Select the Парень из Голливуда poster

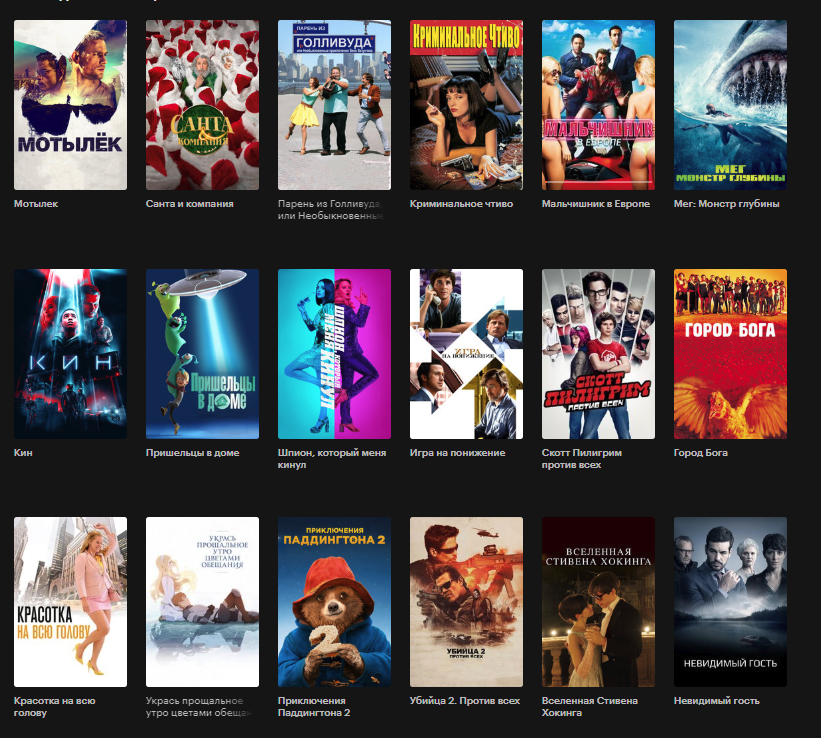coord(334,105)
